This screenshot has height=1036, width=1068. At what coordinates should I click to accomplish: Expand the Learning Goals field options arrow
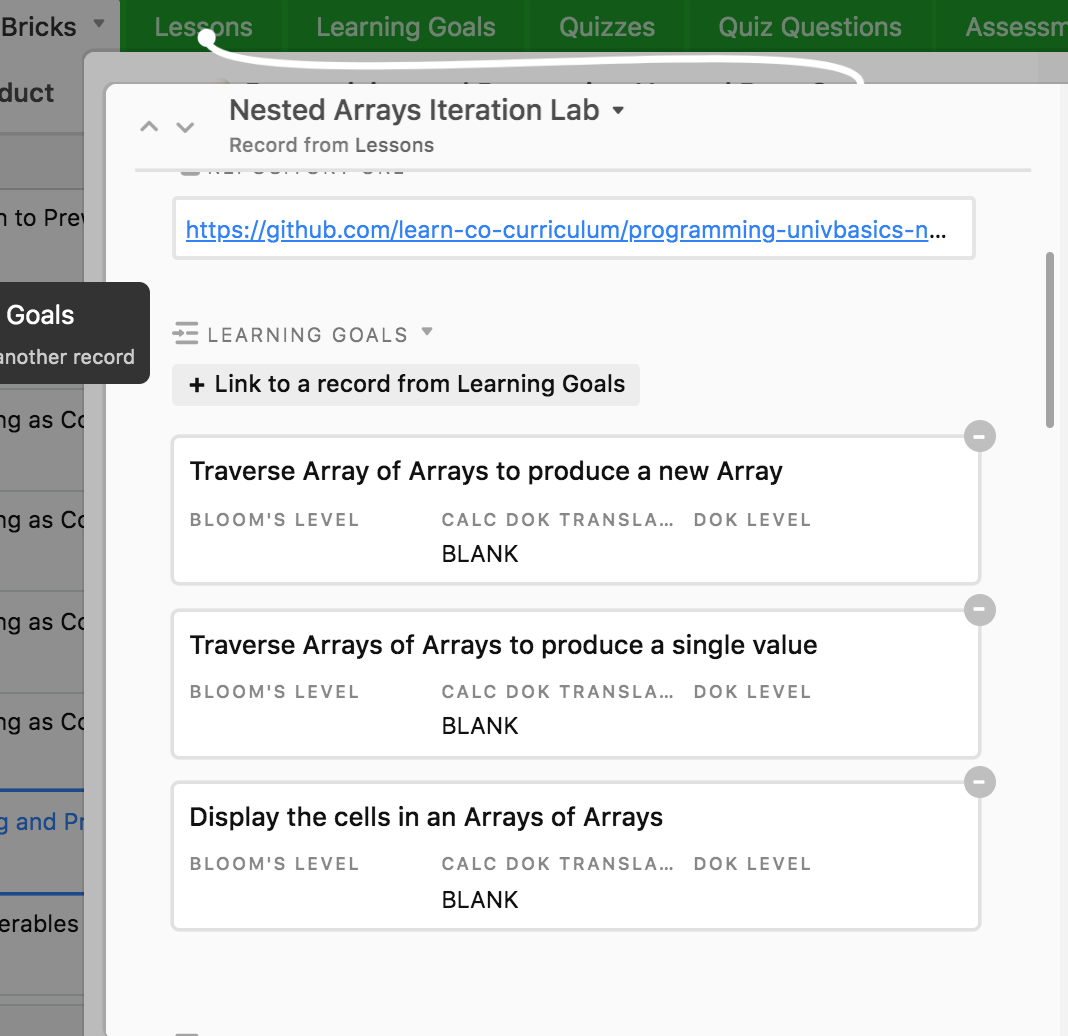click(x=427, y=332)
